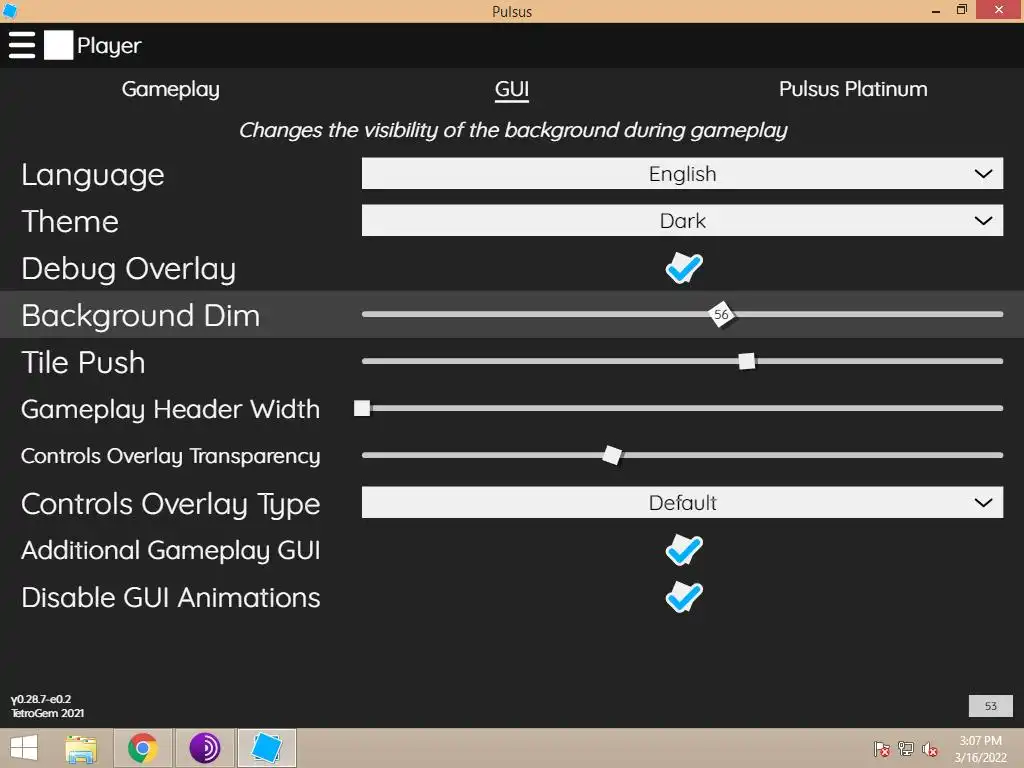
Task: Click the Additional Gameplay GUI label
Action: (x=170, y=551)
